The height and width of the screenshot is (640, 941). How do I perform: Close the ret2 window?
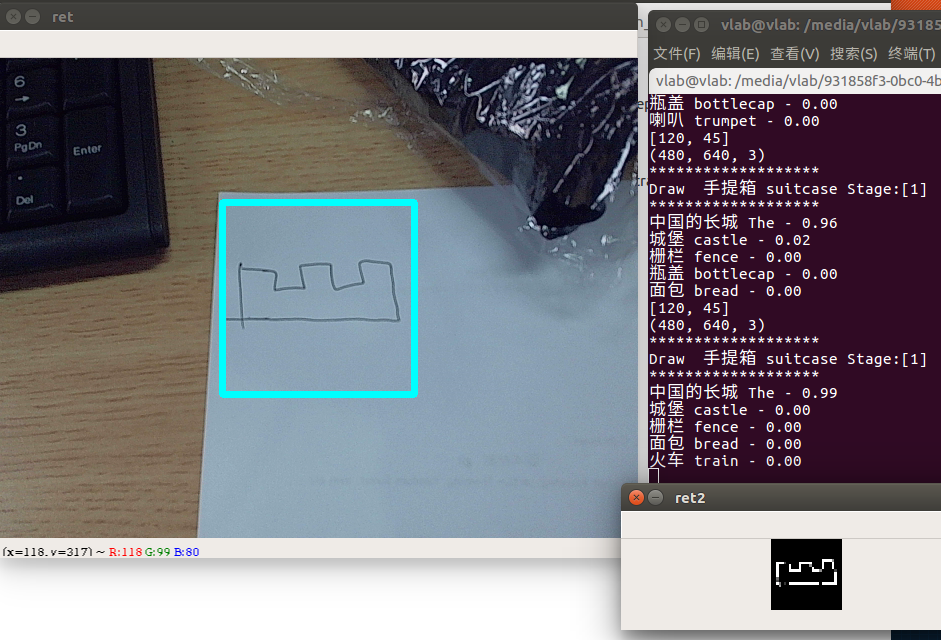point(636,498)
